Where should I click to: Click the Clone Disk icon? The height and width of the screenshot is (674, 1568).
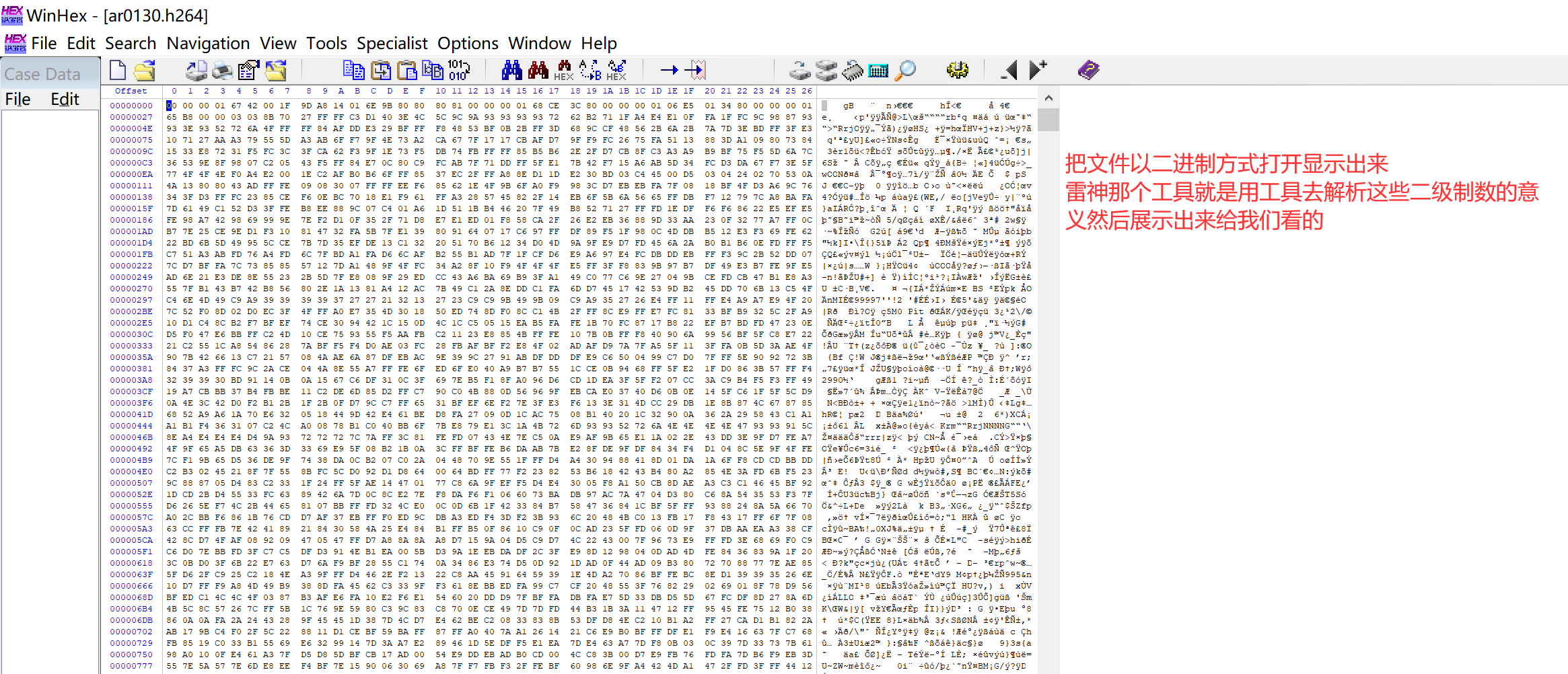tap(826, 70)
